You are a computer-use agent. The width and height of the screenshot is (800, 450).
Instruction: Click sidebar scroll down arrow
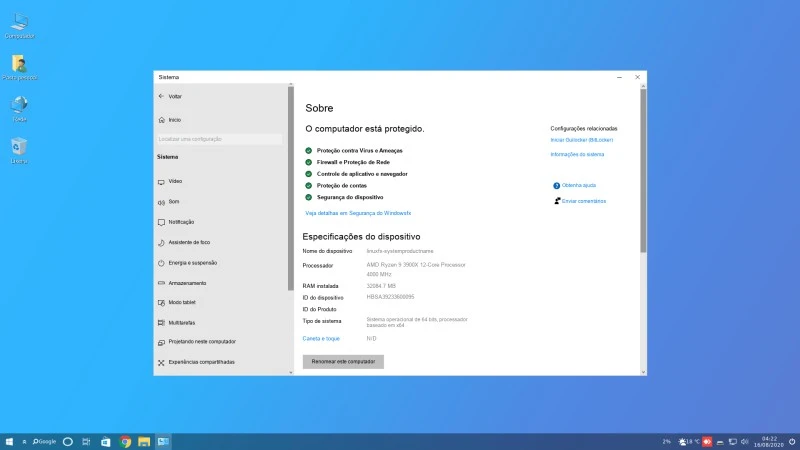click(291, 372)
